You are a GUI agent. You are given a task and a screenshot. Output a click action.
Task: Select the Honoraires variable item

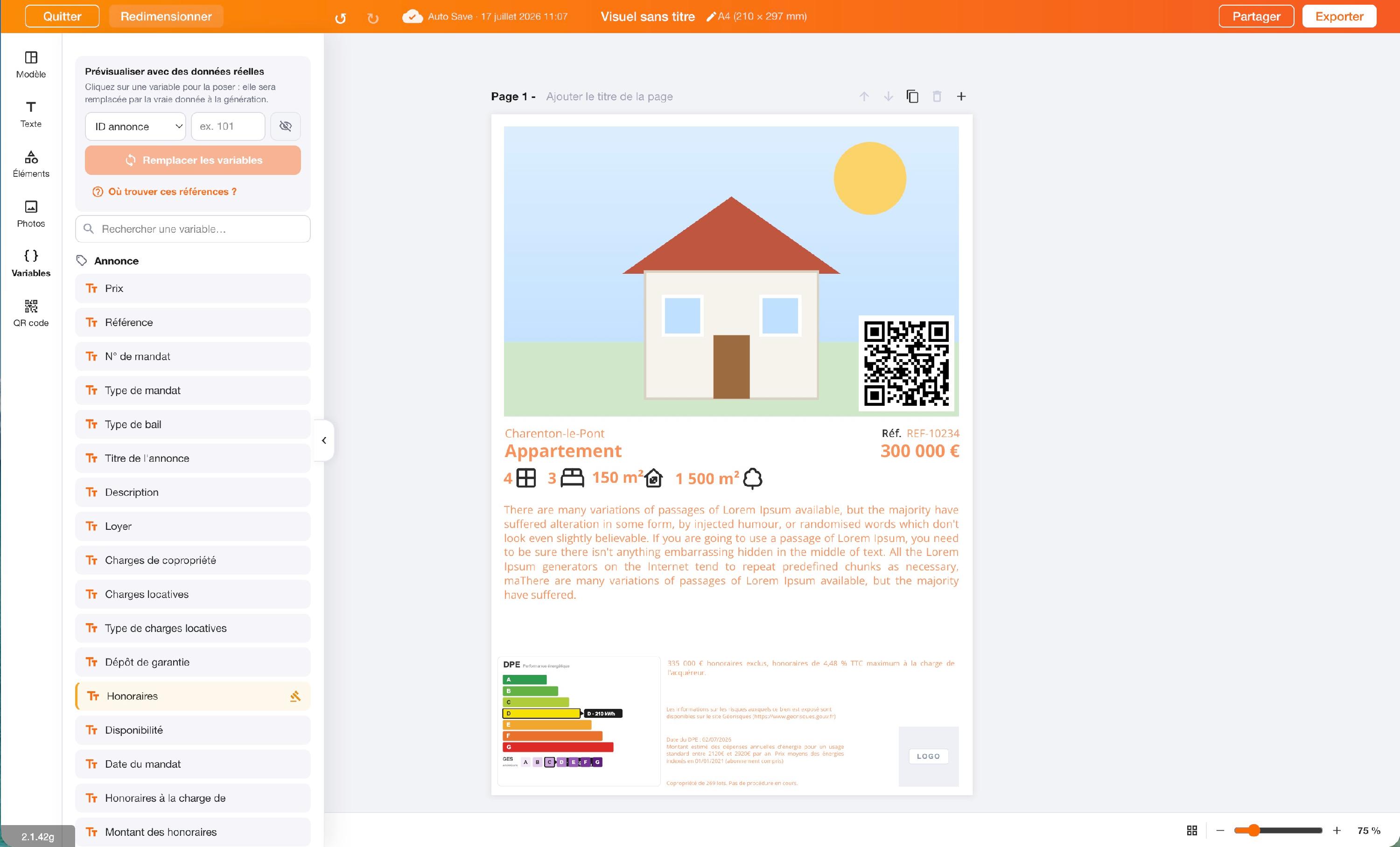click(193, 696)
